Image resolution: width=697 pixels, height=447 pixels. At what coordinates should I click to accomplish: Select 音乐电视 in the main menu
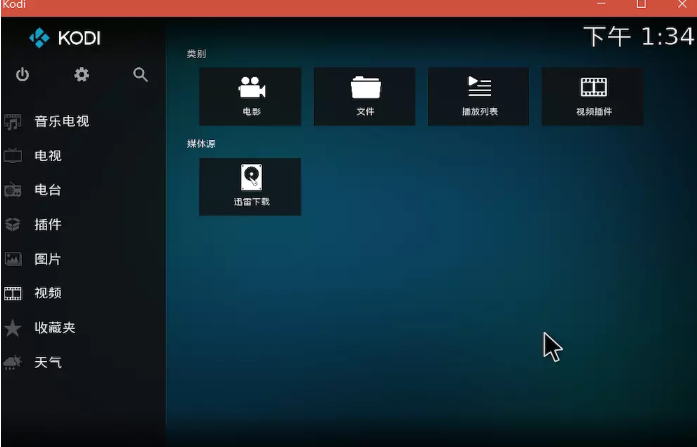point(84,121)
